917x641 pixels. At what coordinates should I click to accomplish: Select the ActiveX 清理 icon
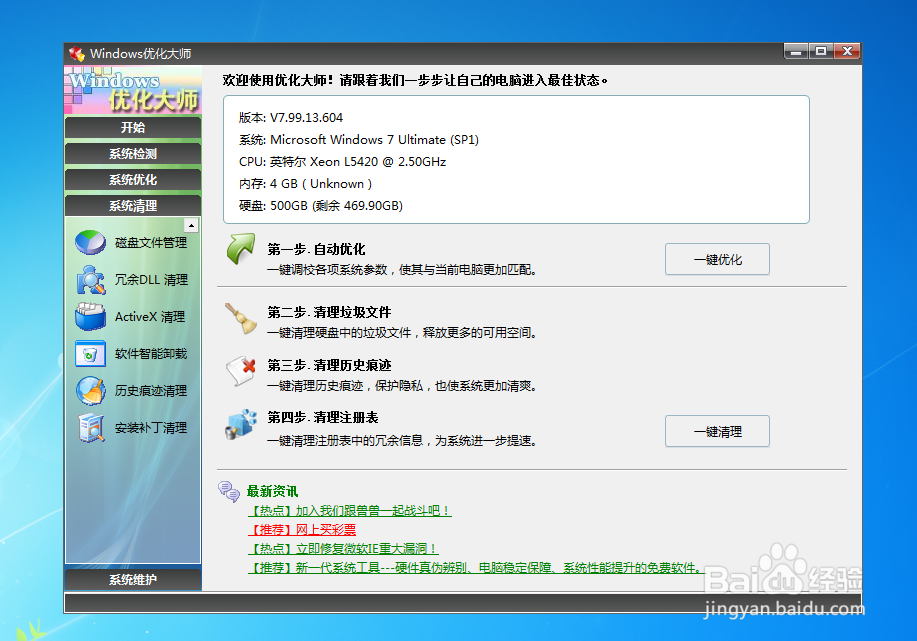pyautogui.click(x=91, y=316)
